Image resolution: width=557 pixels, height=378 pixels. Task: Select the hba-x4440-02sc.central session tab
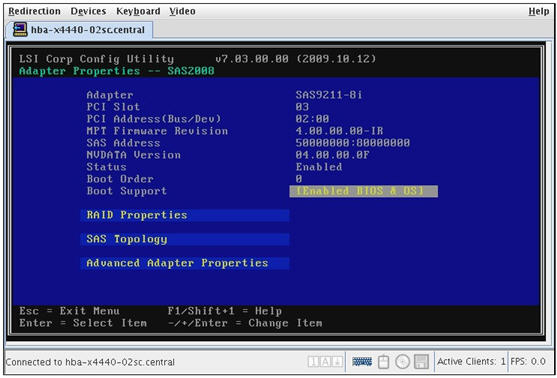[x=80, y=30]
